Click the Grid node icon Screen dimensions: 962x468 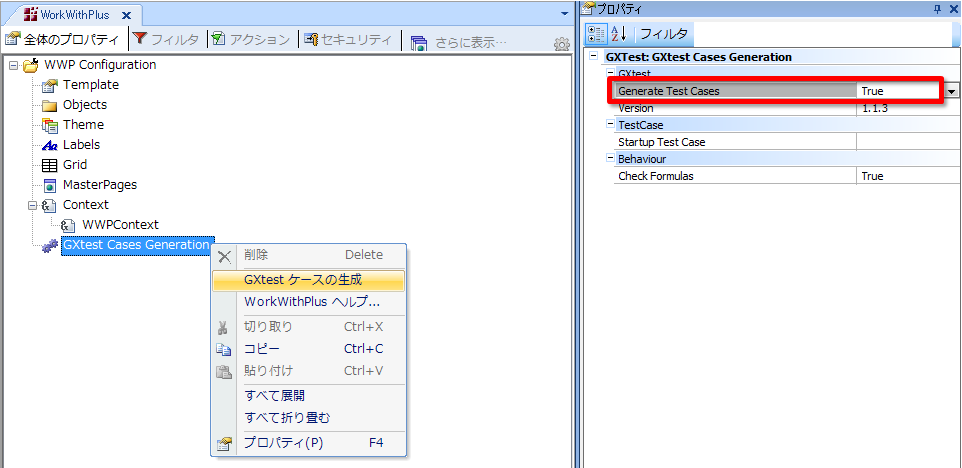coord(50,165)
